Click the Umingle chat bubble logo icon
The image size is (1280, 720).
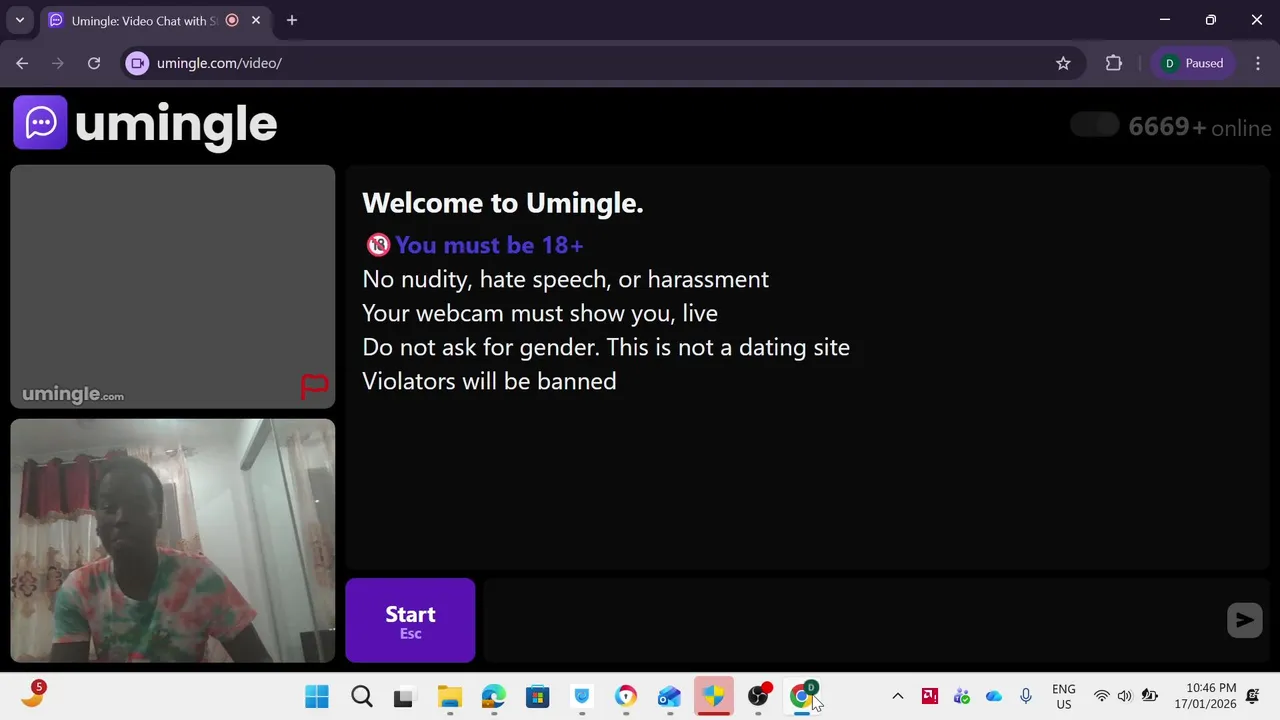40,122
